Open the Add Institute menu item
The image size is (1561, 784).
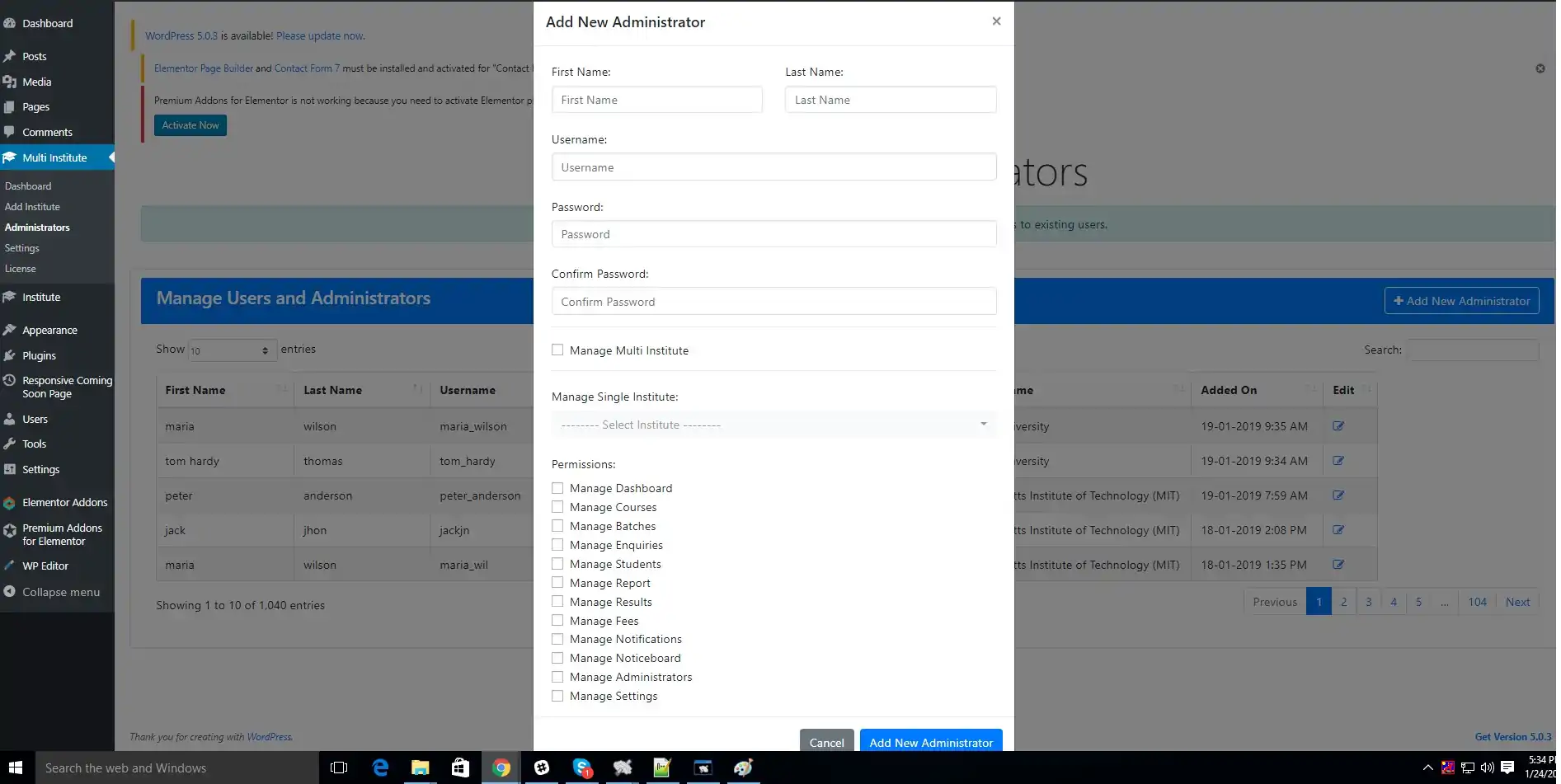(32, 206)
